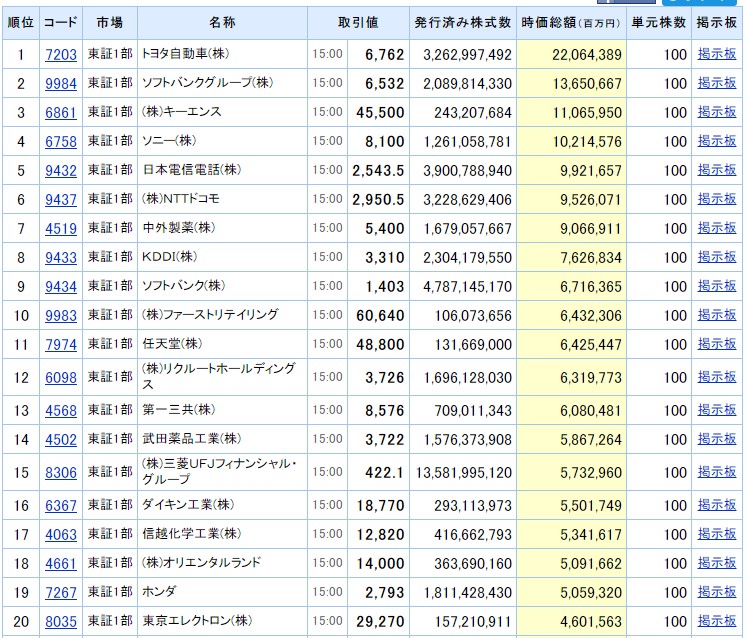Click the 掲示板 link for Toyota row
The width and height of the screenshot is (747, 638).
coord(717,54)
